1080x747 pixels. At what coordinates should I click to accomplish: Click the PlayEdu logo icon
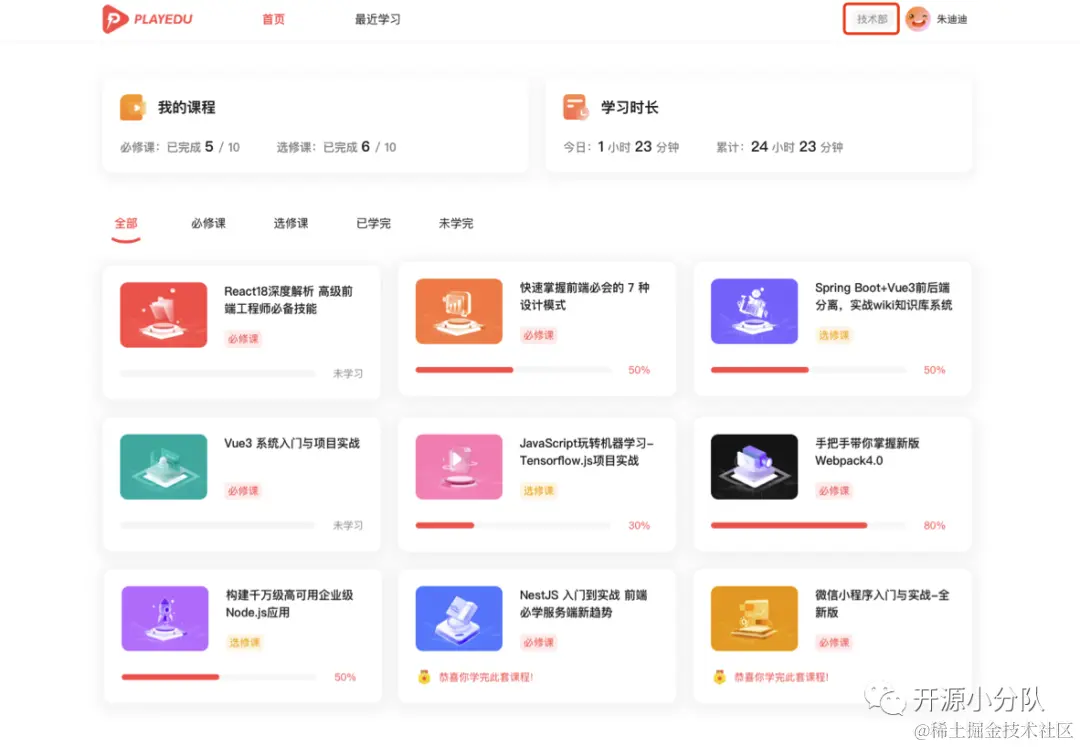[113, 18]
